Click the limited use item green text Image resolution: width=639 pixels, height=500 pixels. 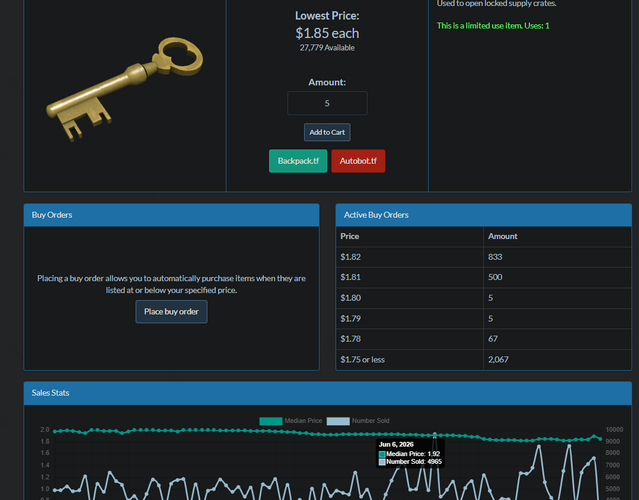click(493, 26)
